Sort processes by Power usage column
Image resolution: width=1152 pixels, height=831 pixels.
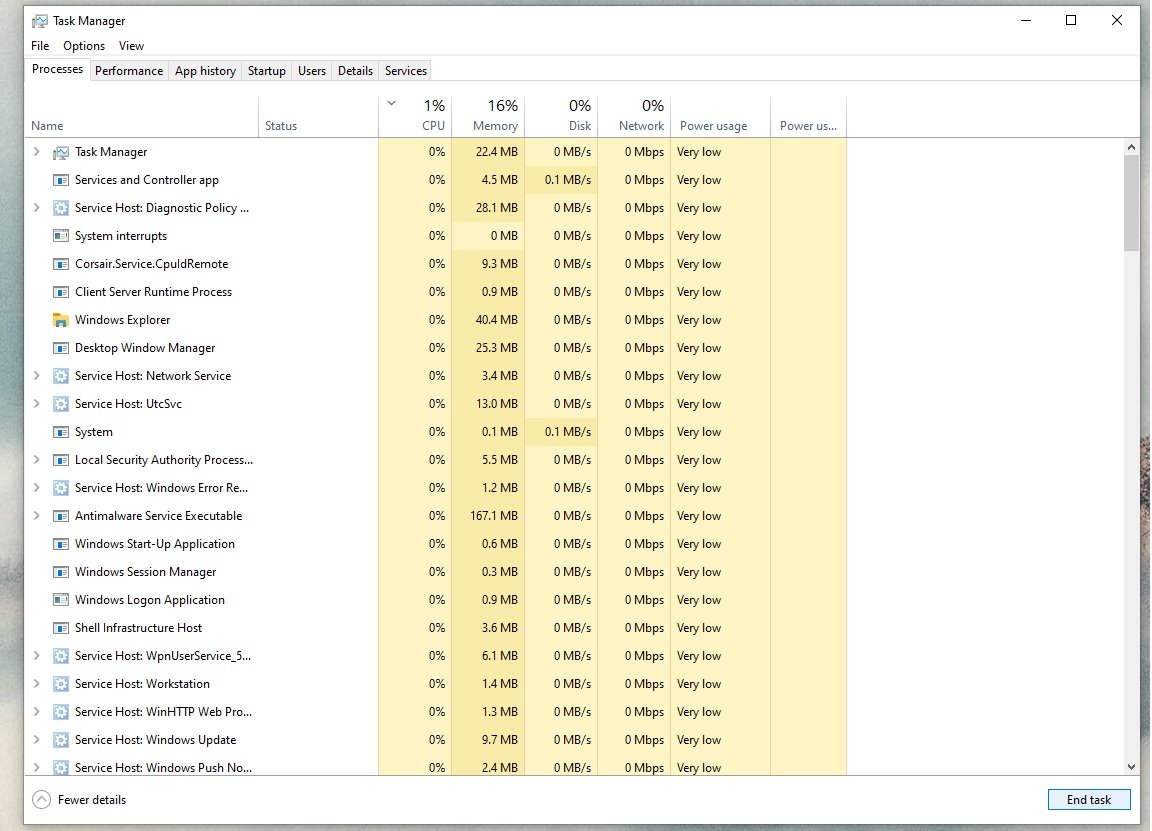[x=720, y=117]
